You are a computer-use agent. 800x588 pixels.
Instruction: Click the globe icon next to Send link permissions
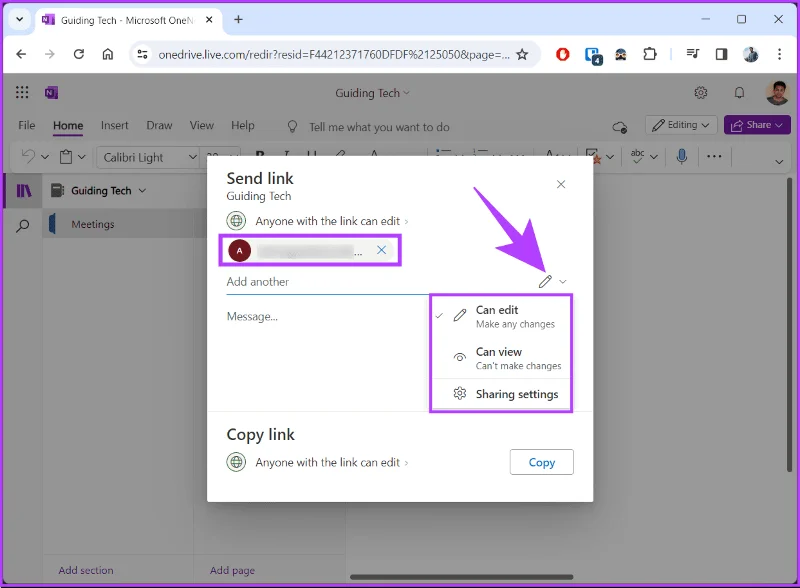(236, 221)
